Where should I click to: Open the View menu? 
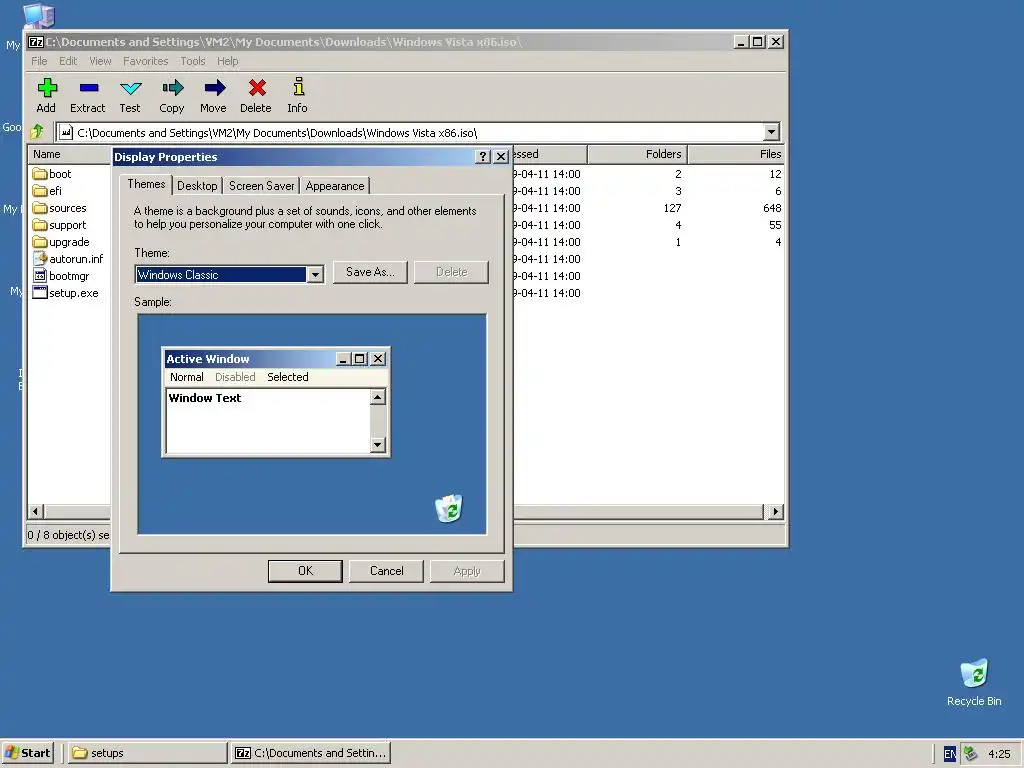(100, 61)
